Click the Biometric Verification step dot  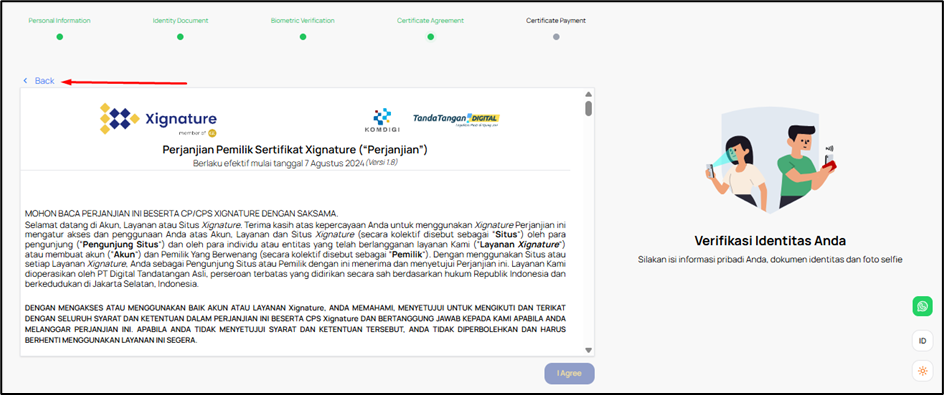303,37
